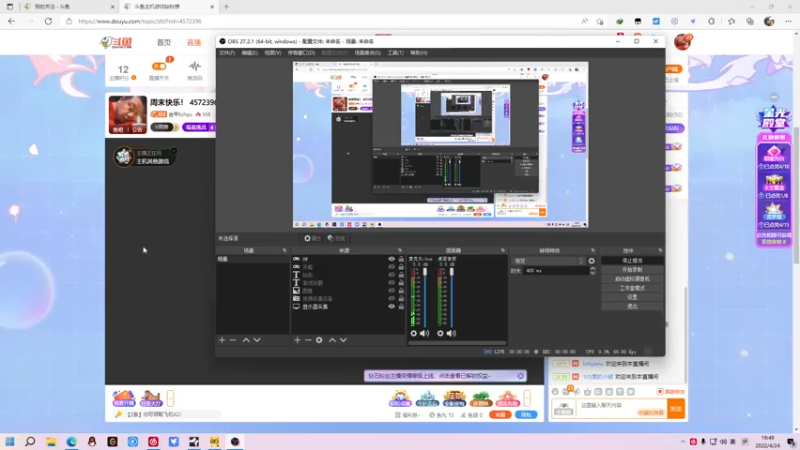
Task: Click the mixer horizontal scrollbar
Action: pyautogui.click(x=457, y=343)
